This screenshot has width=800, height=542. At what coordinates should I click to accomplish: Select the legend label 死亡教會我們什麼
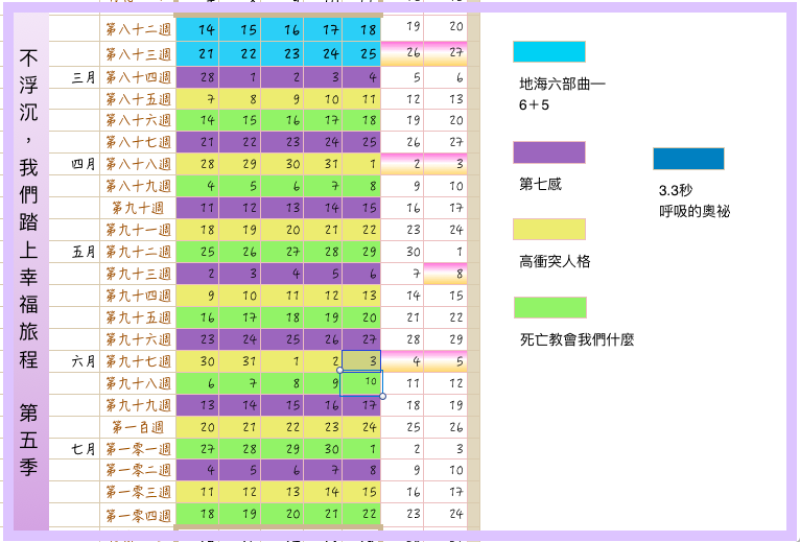577,340
